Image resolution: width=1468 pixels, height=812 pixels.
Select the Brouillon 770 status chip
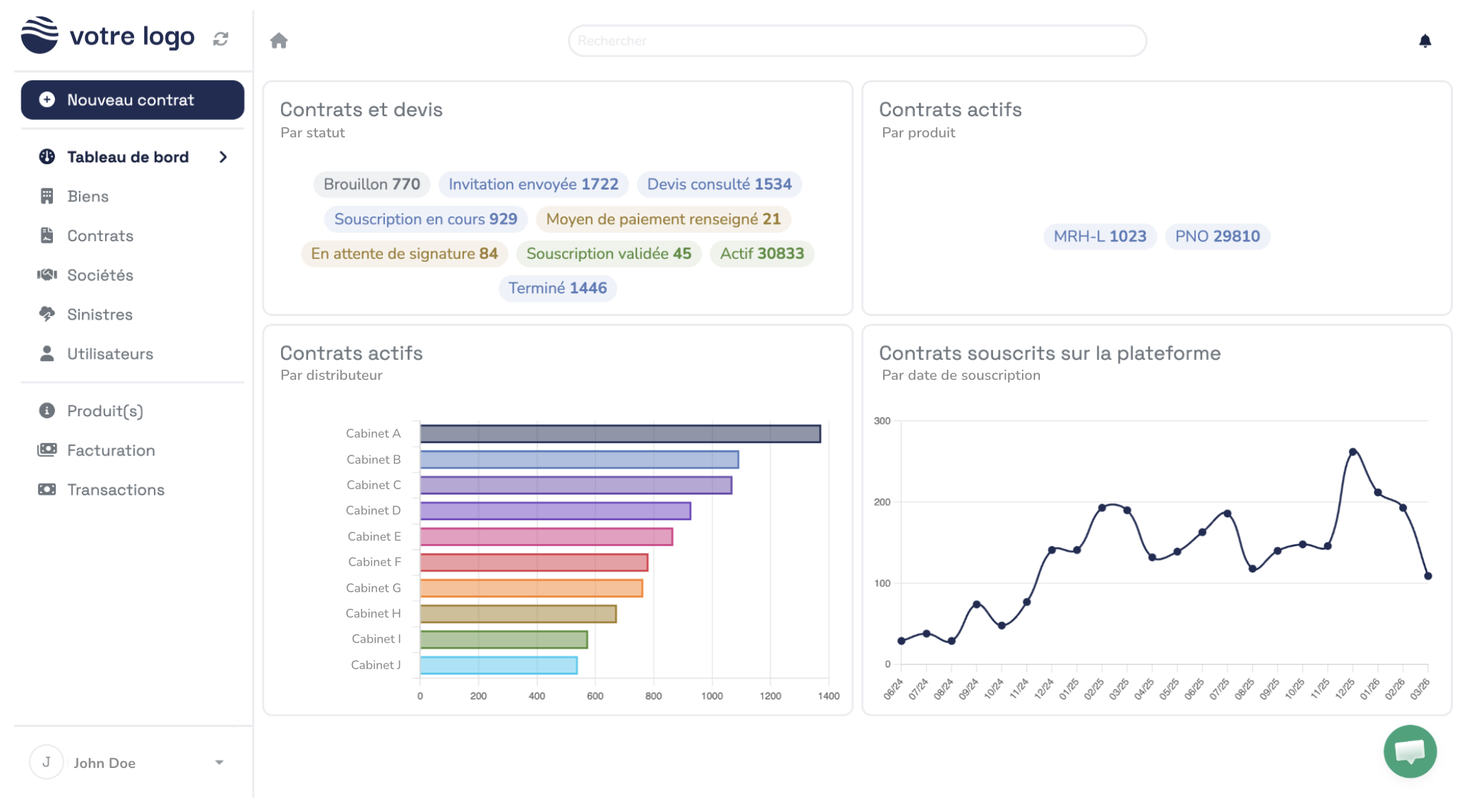(x=371, y=184)
